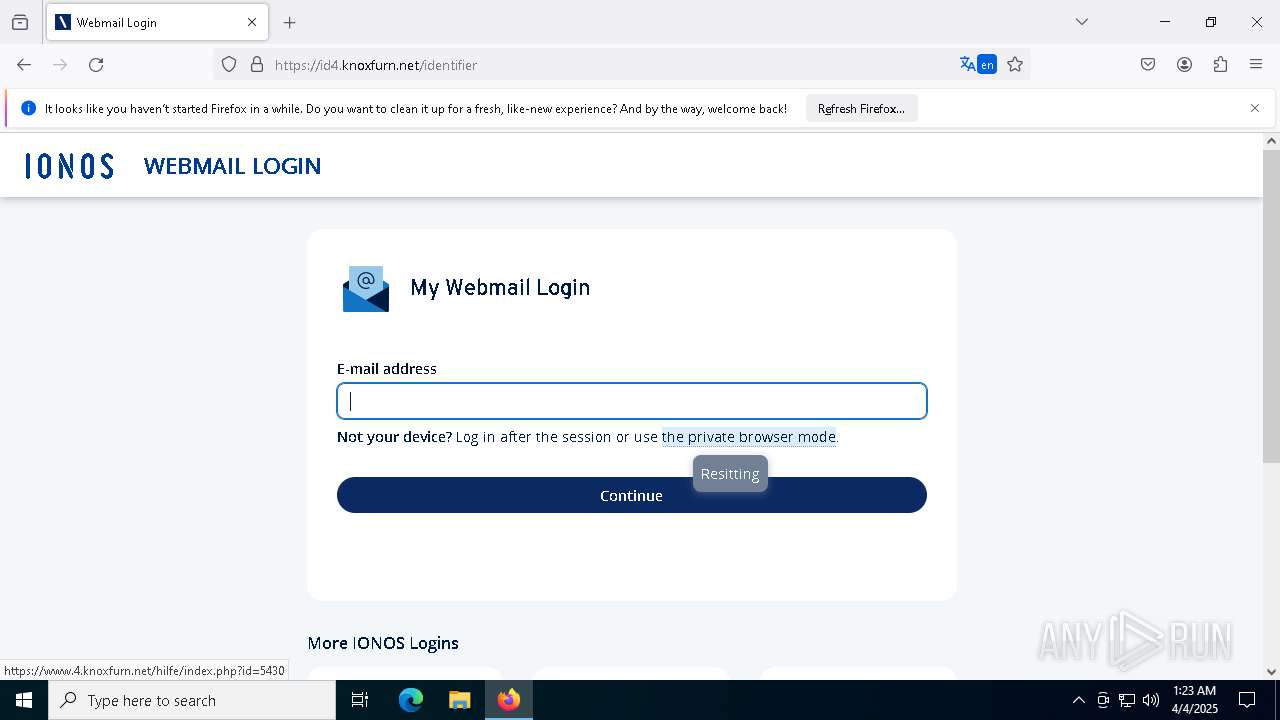Image resolution: width=1280 pixels, height=720 pixels.
Task: Open File Explorer from taskbar
Action: pos(459,700)
